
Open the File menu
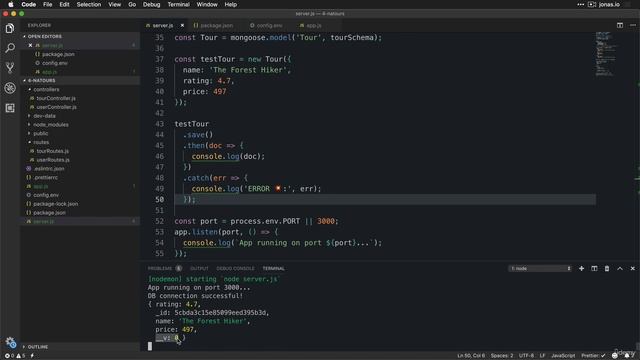click(x=48, y=4)
